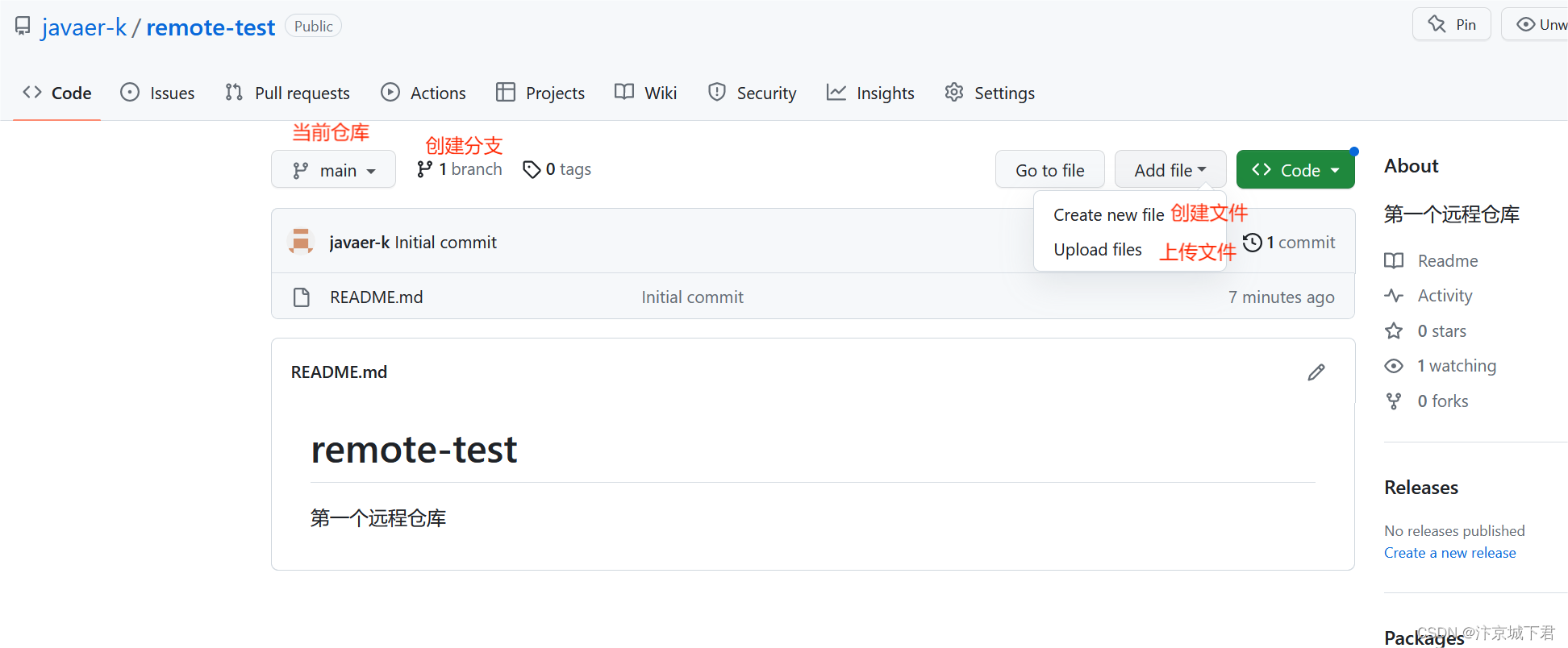Choose Upload files from menu
This screenshot has width=1568, height=648.
coord(1097,250)
